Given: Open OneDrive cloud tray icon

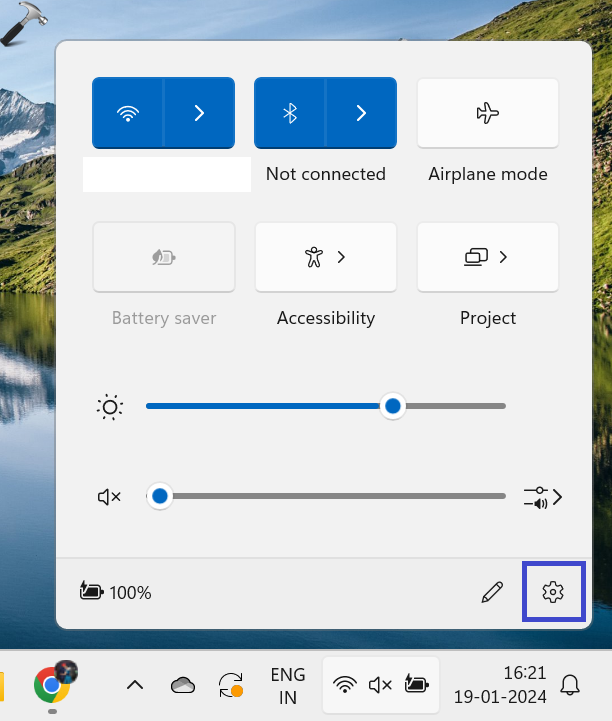Looking at the screenshot, I should pyautogui.click(x=183, y=685).
